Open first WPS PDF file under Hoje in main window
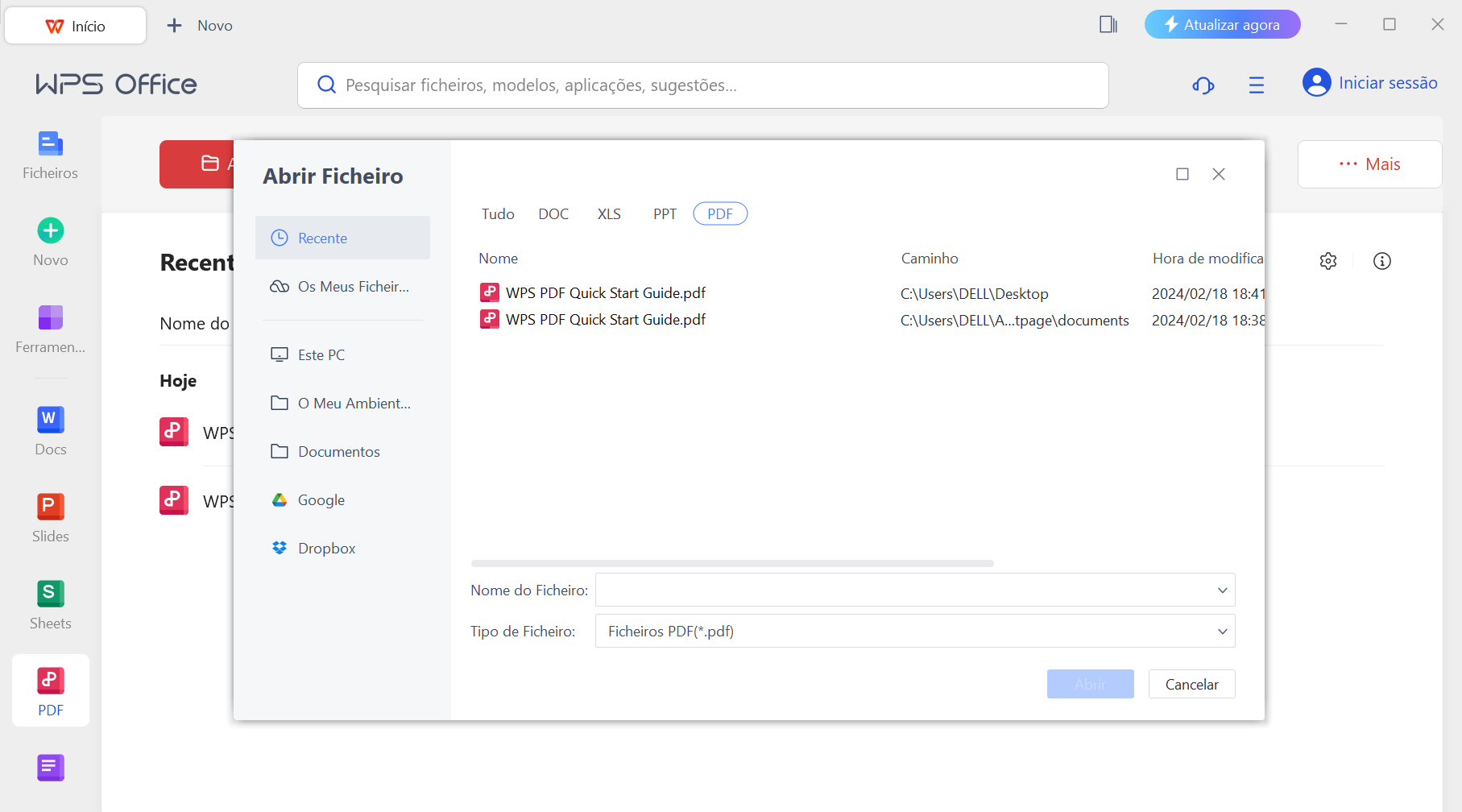1462x812 pixels. point(197,433)
